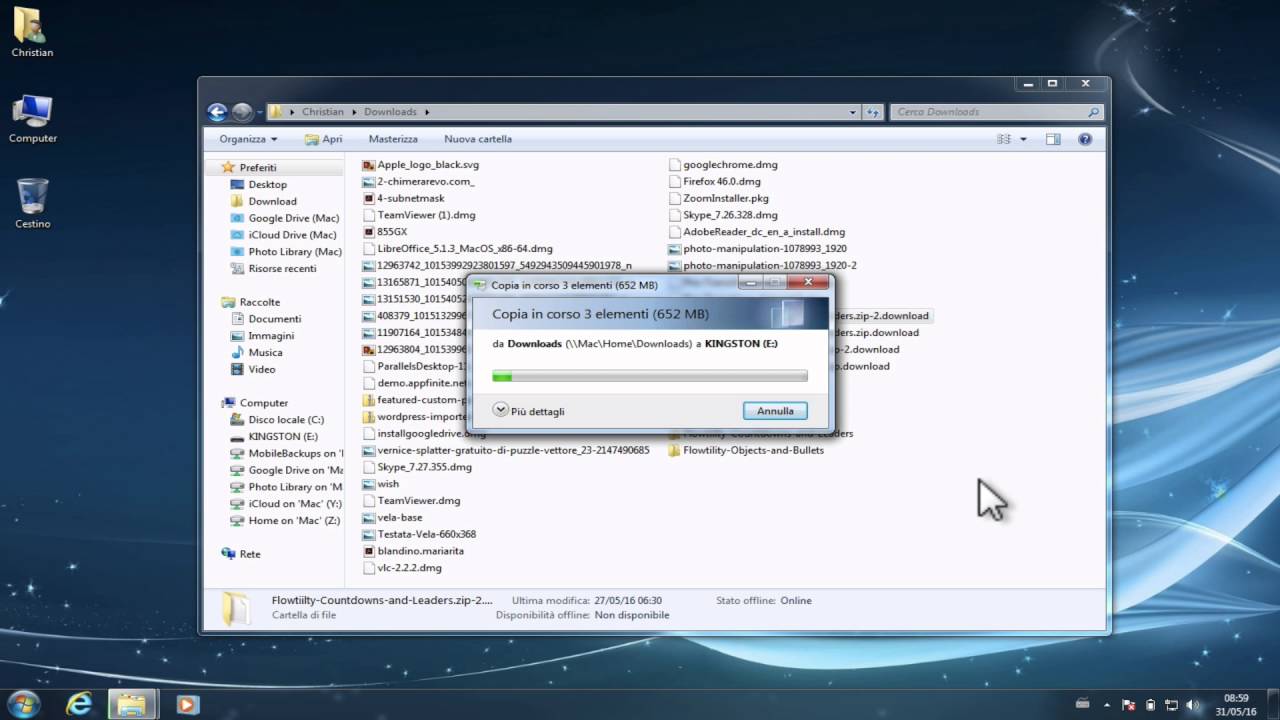The image size is (1280, 720).
Task: Expand the breadcrumb arrow after Christian
Action: (354, 112)
